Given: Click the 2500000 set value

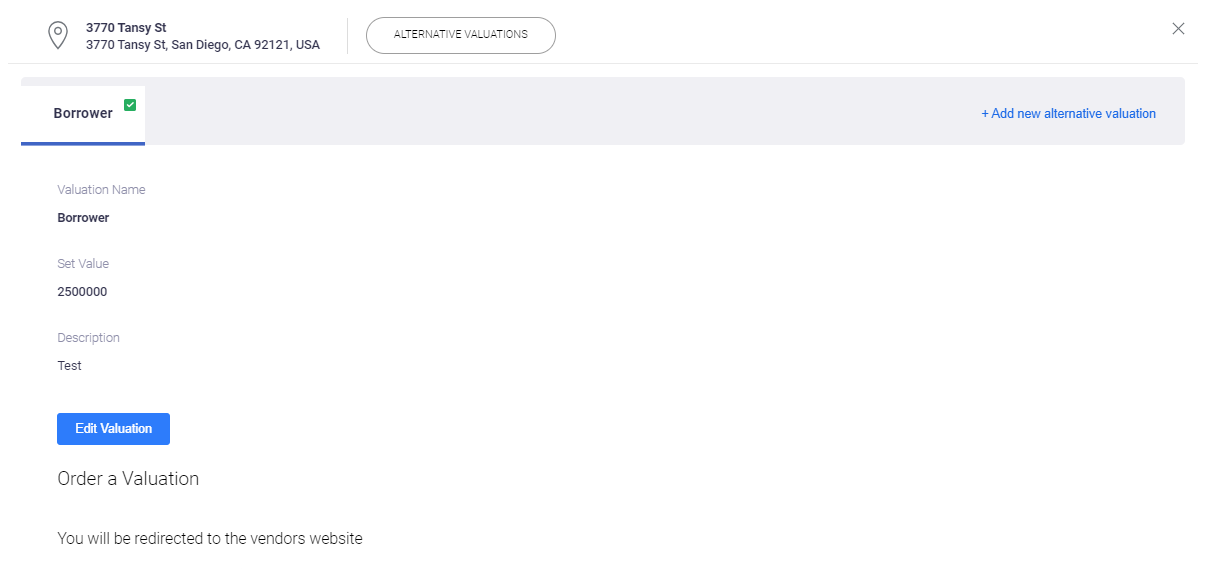Looking at the screenshot, I should coord(82,292).
